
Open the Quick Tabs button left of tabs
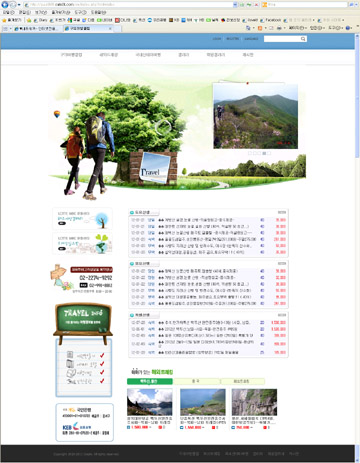coord(7,29)
